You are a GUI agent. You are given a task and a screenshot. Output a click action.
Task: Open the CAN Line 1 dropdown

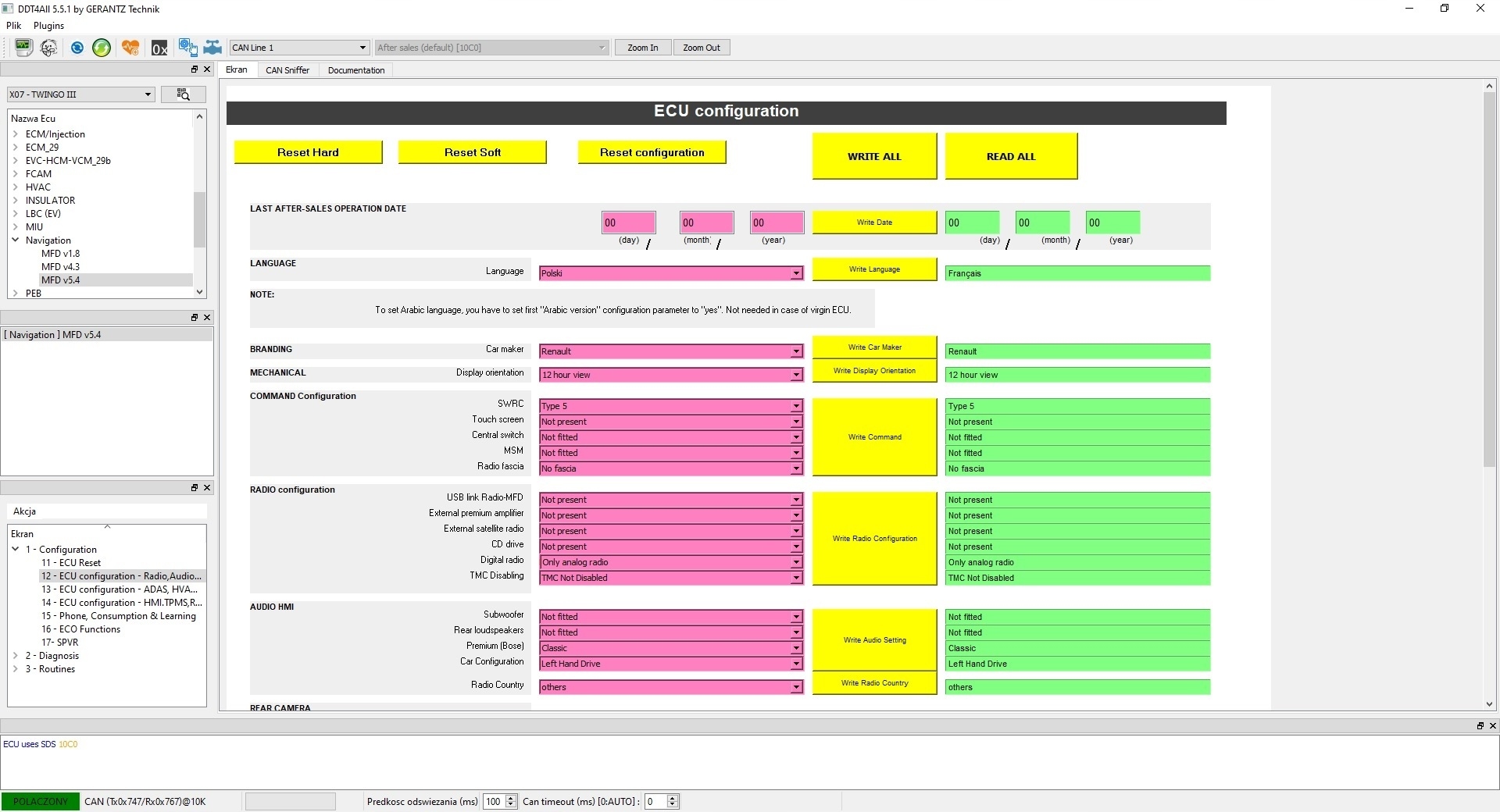[298, 48]
